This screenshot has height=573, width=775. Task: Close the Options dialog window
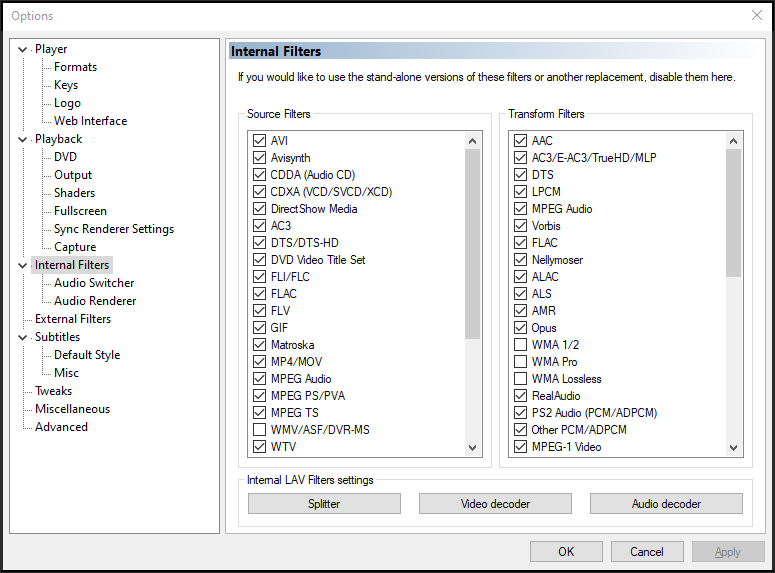(x=756, y=15)
